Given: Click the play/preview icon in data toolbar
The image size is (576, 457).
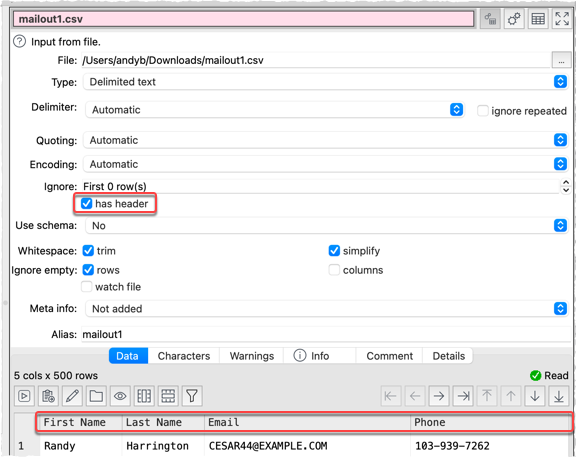Looking at the screenshot, I should click(x=24, y=396).
